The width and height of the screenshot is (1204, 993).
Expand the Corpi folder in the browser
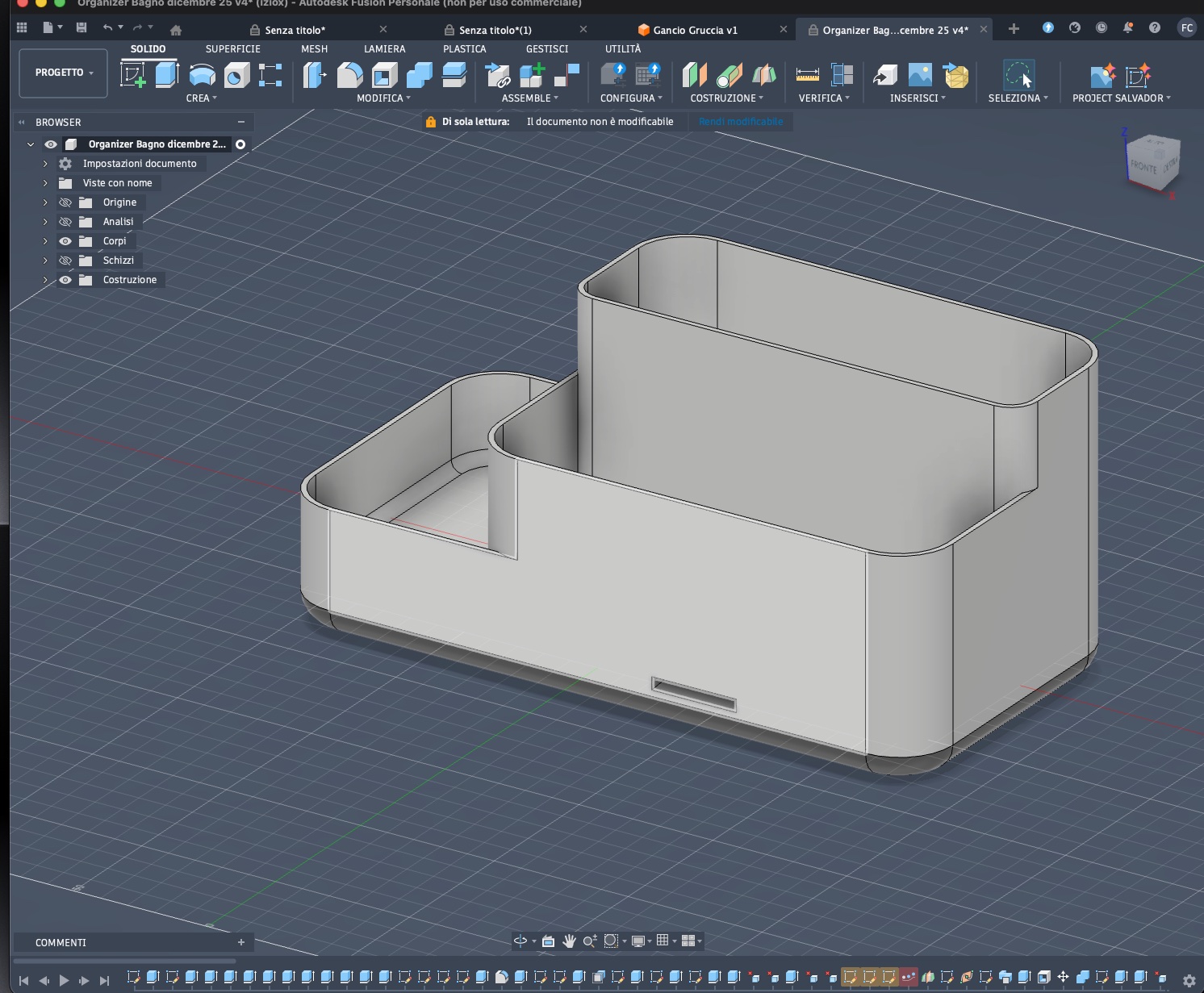coord(45,240)
